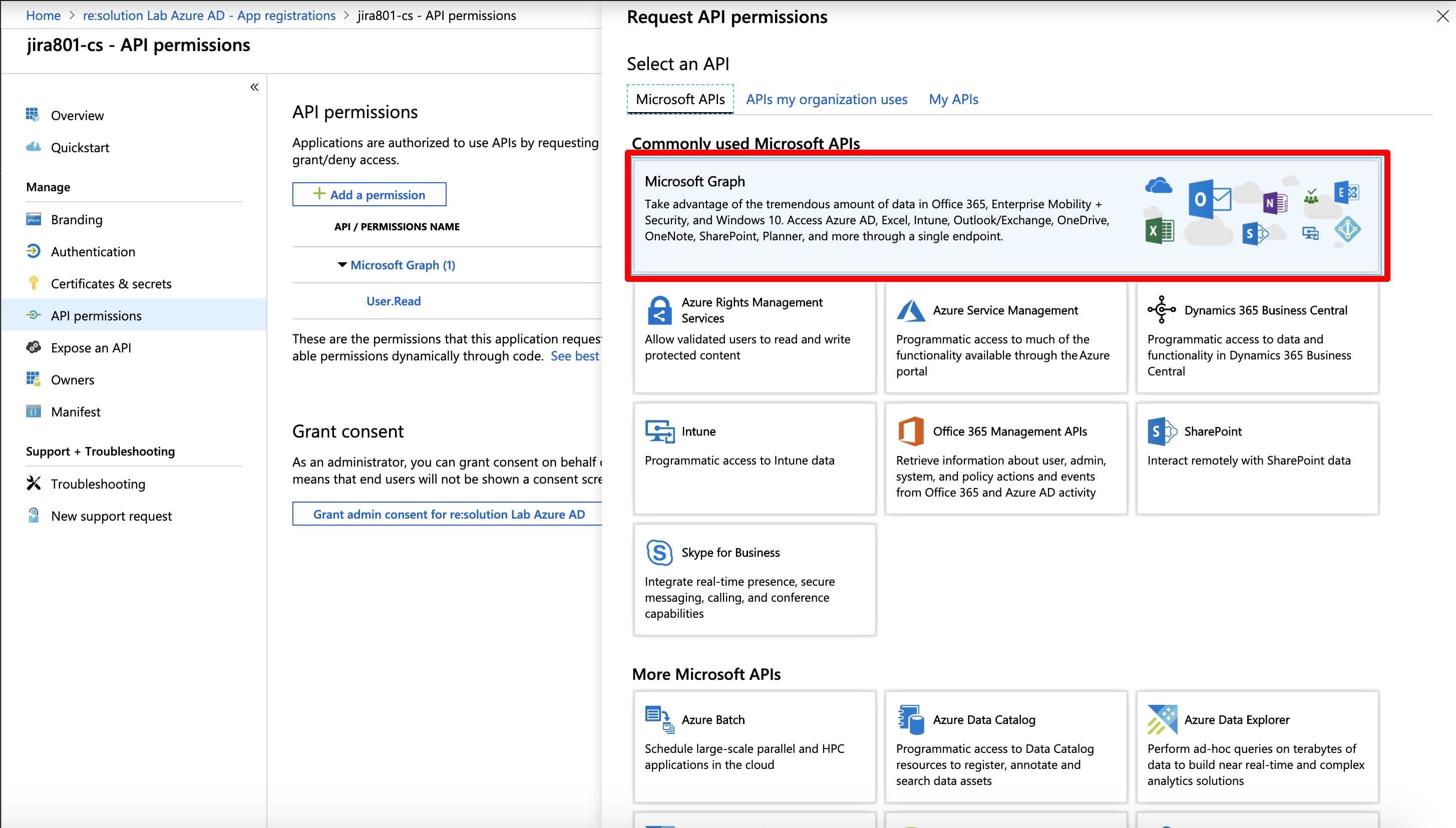Select the Branding icon
The width and height of the screenshot is (1456, 828).
coord(33,219)
